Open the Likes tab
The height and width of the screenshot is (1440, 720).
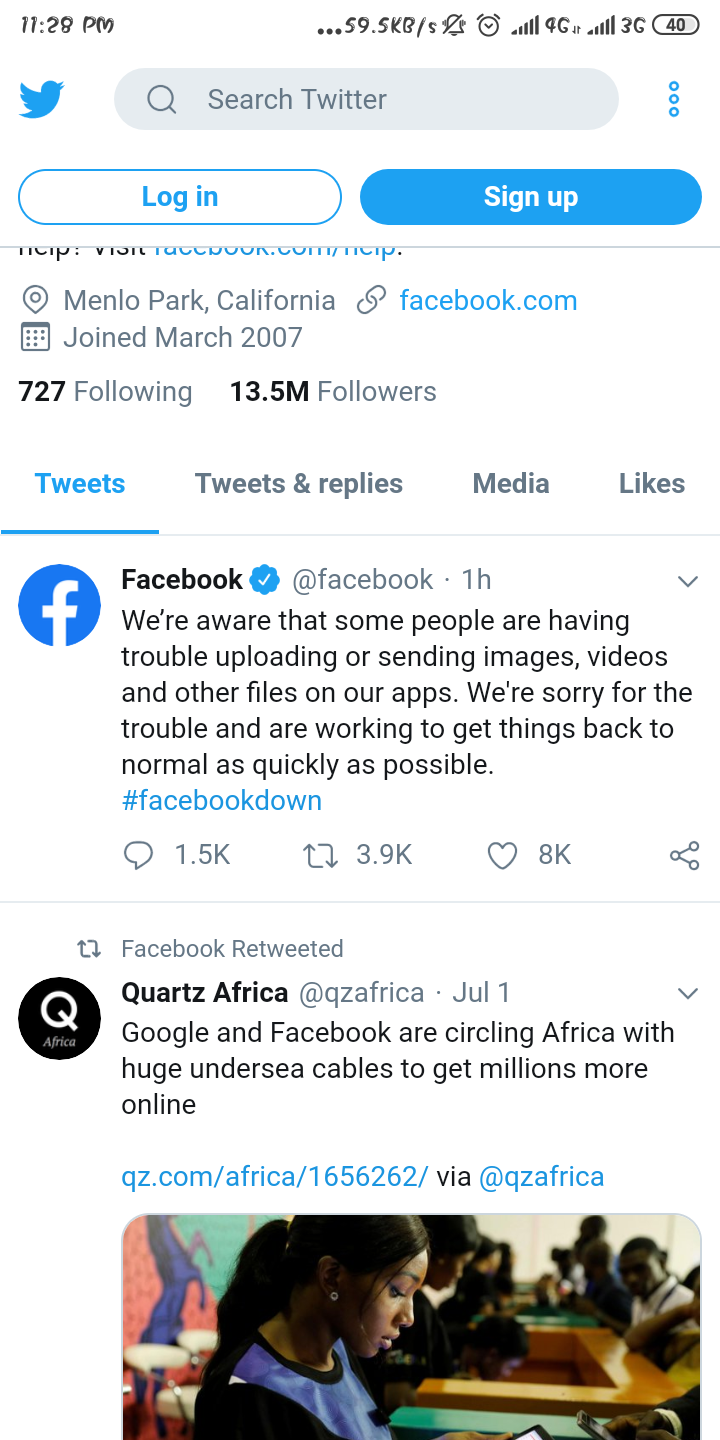tap(652, 484)
